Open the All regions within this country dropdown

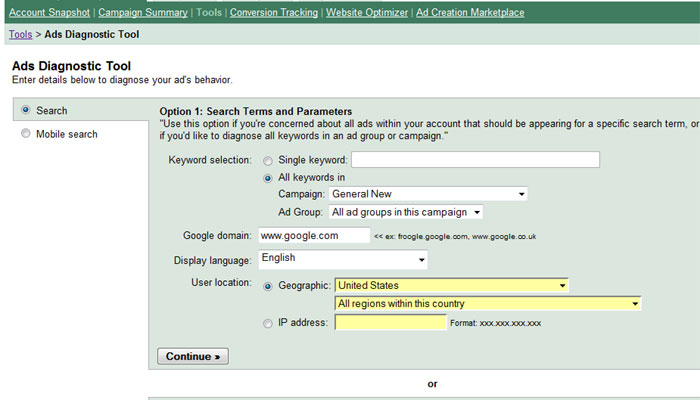point(488,304)
